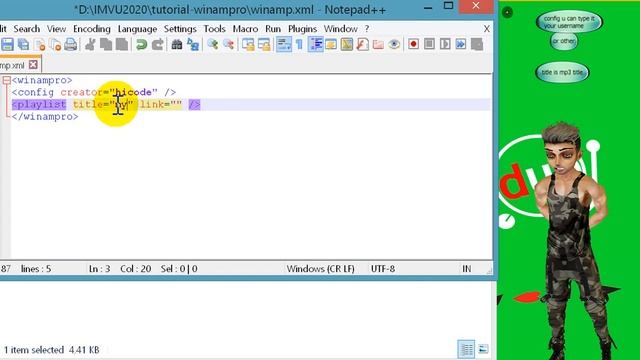Start macro recording with red dot
The image size is (640, 360).
tap(413, 44)
